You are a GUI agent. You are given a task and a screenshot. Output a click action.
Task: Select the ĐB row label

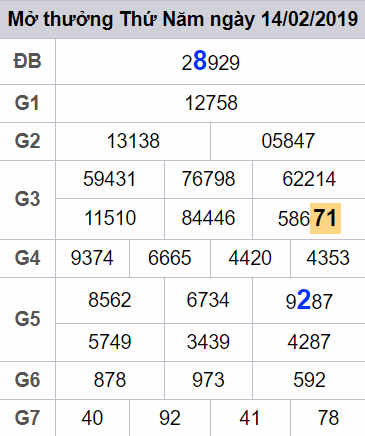click(27, 61)
